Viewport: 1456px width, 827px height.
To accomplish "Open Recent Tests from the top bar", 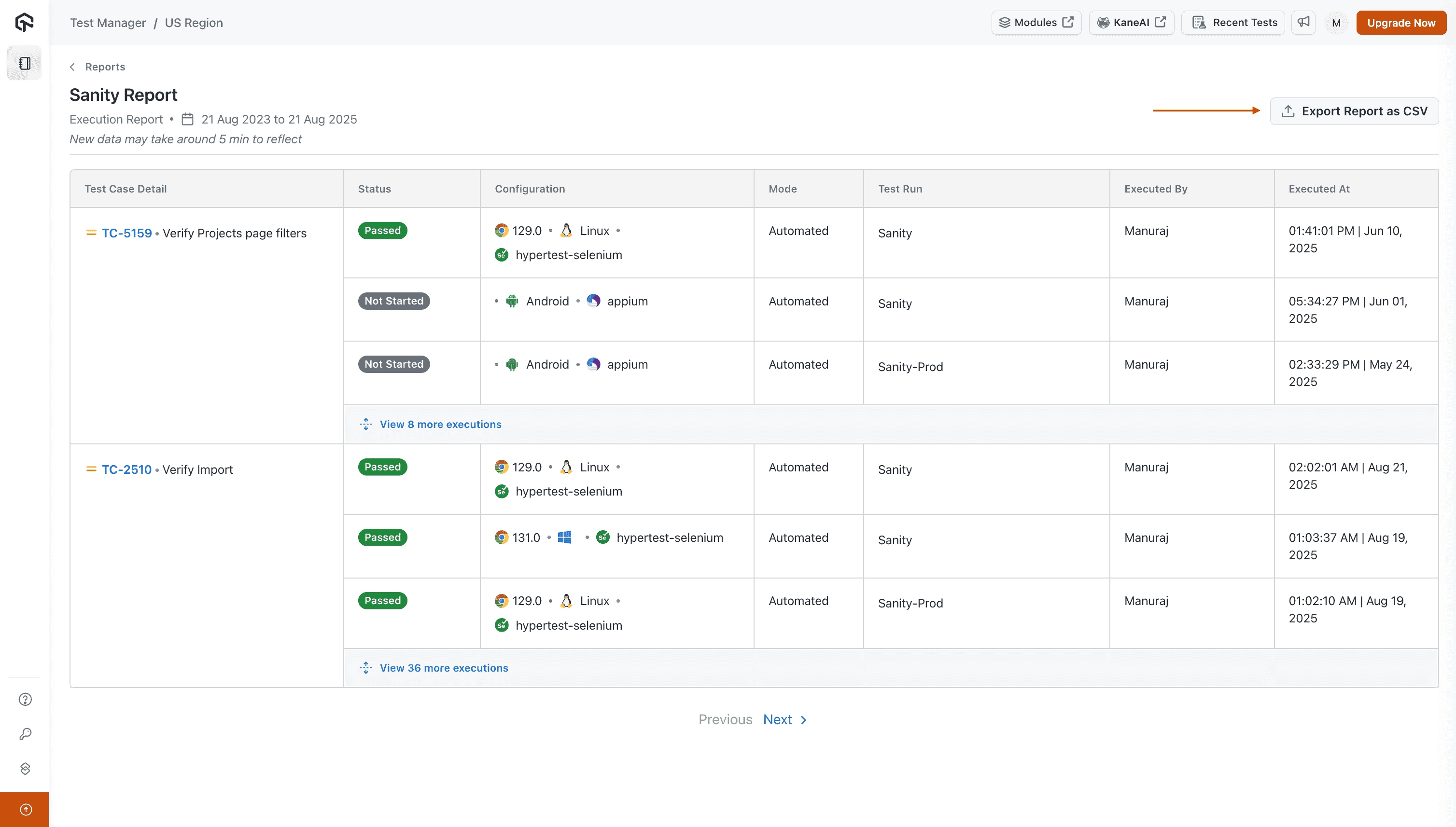I will click(x=1233, y=22).
